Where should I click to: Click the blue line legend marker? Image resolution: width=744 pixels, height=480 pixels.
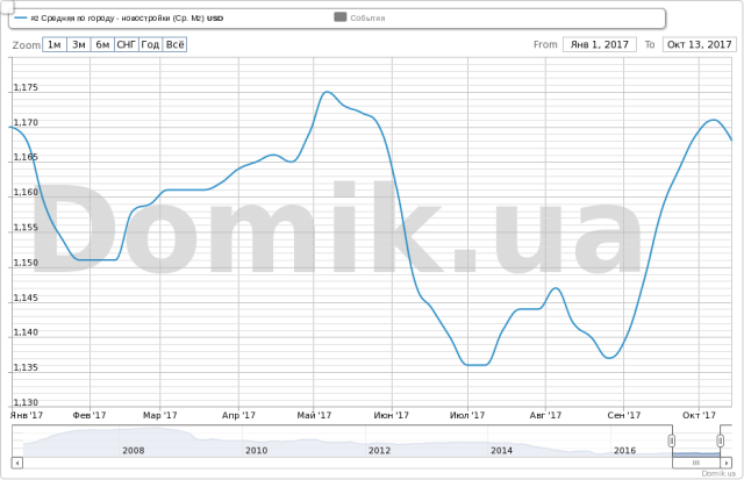[21, 18]
